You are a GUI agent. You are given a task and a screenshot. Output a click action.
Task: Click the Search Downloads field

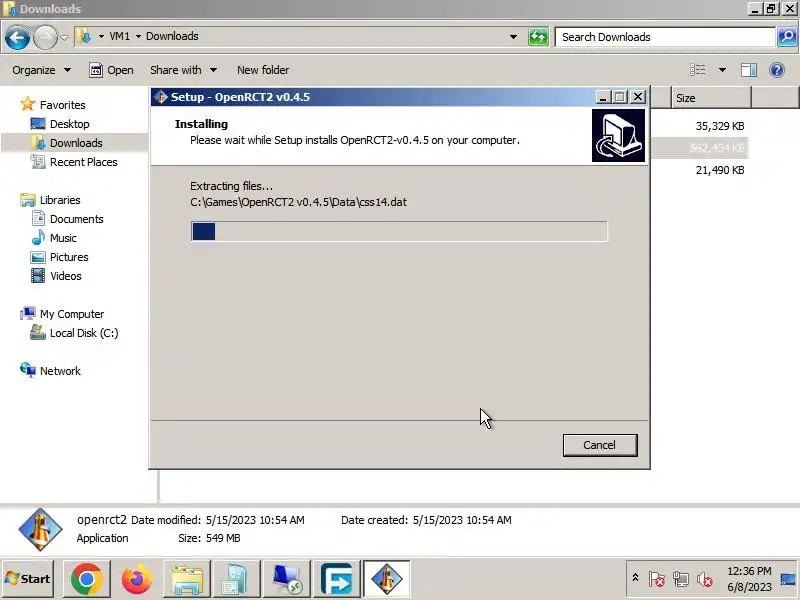(x=665, y=37)
